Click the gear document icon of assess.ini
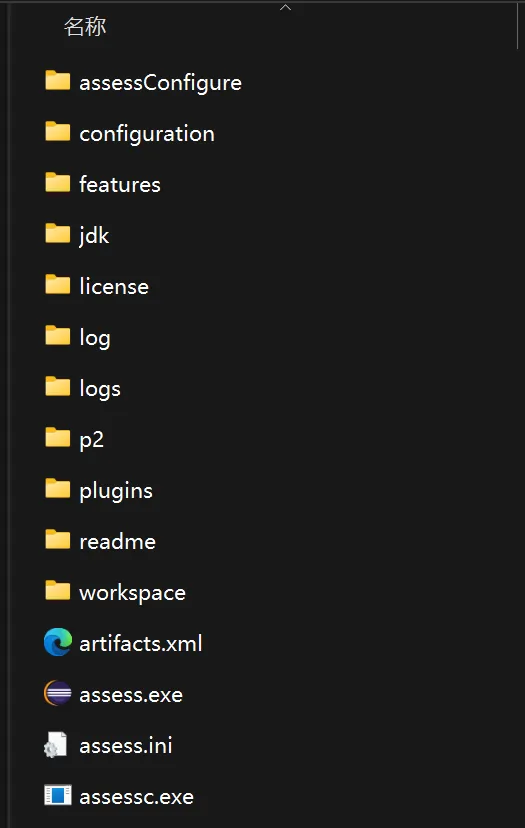Image resolution: width=525 pixels, height=828 pixels. point(55,745)
